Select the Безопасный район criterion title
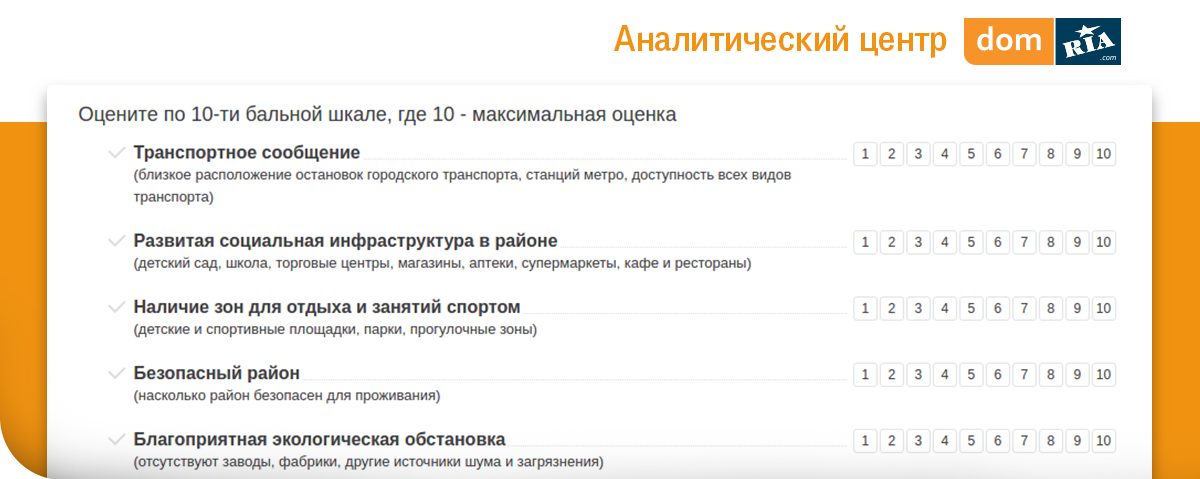 (217, 374)
